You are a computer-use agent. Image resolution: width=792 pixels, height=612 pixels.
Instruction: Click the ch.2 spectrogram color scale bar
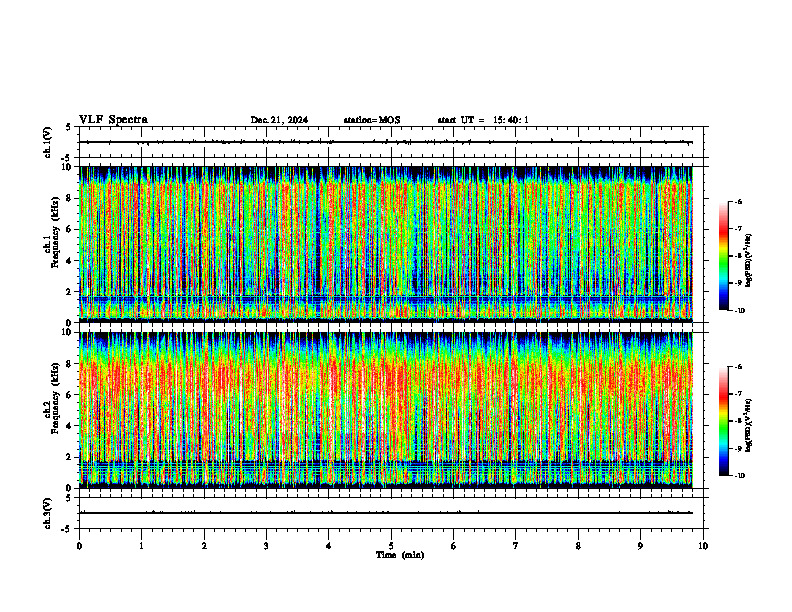pyautogui.click(x=723, y=421)
